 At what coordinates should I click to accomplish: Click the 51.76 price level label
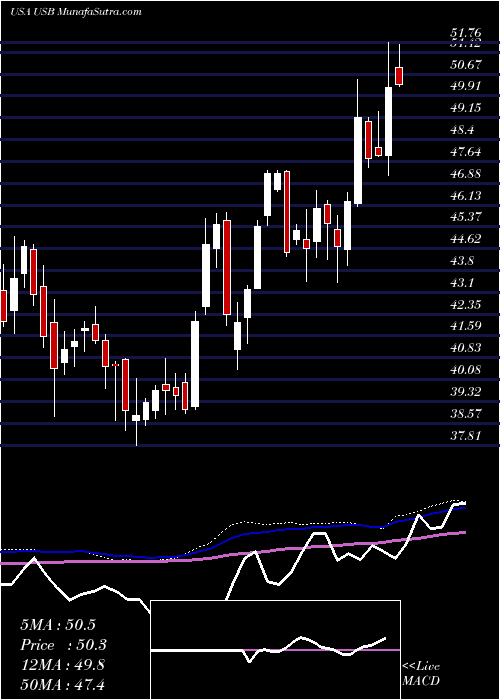point(466,33)
